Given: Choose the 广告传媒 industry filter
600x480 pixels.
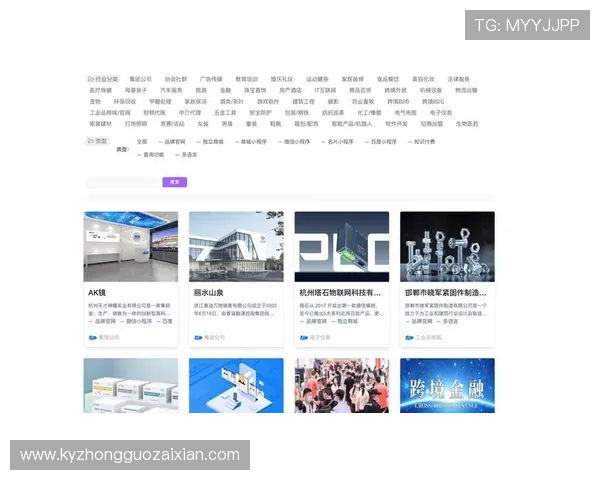Looking at the screenshot, I should 211,79.
